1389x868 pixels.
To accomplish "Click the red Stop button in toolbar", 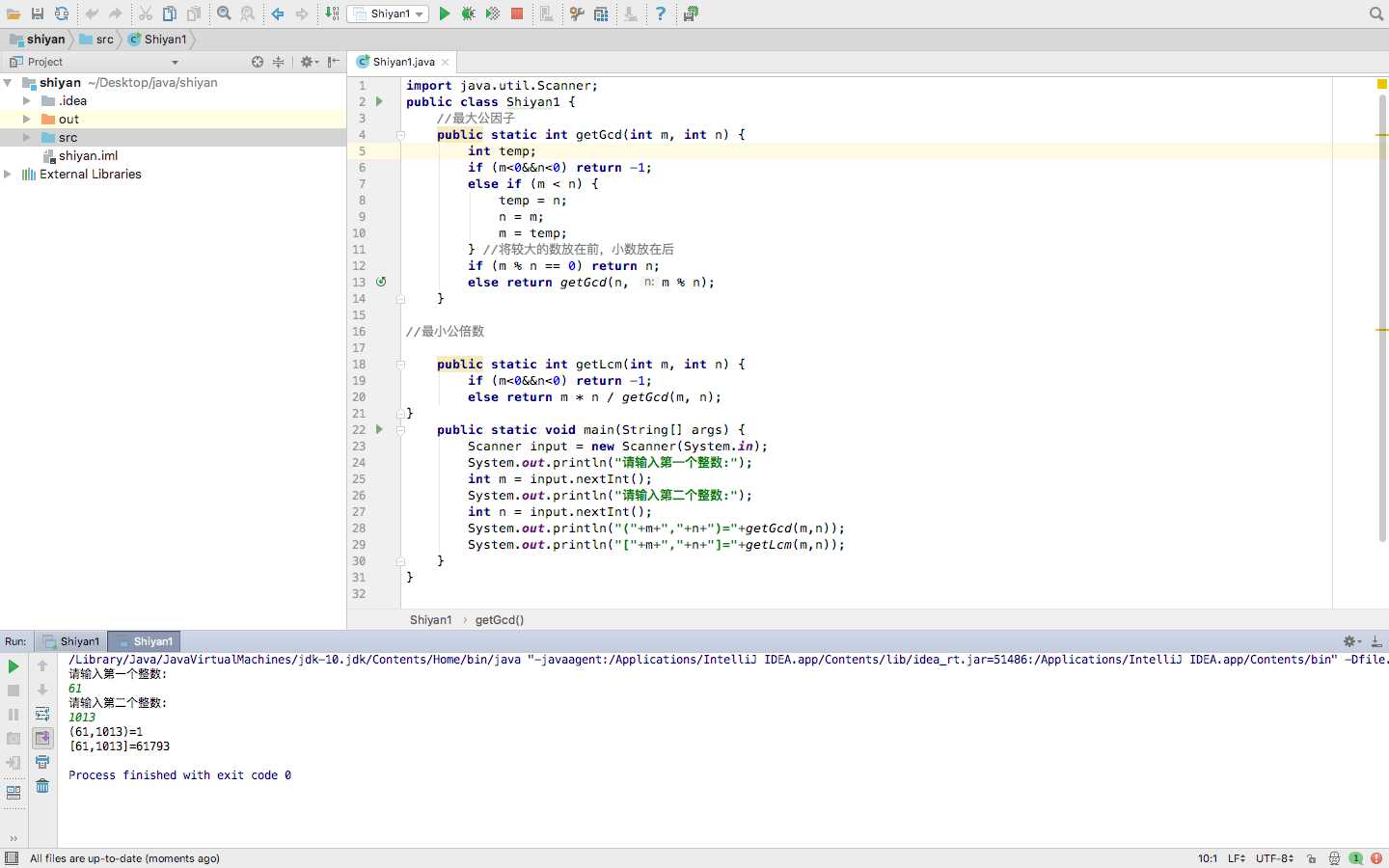I will (517, 14).
